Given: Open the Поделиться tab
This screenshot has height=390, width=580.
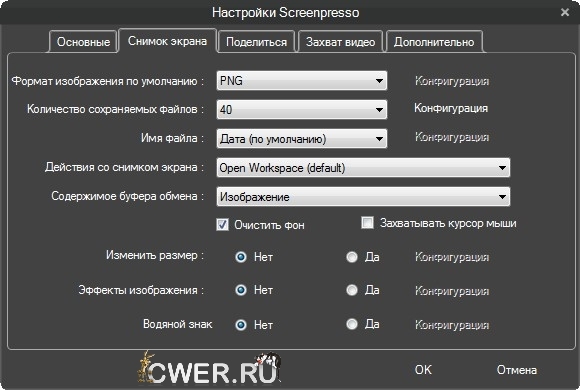Looking at the screenshot, I should 256,42.
